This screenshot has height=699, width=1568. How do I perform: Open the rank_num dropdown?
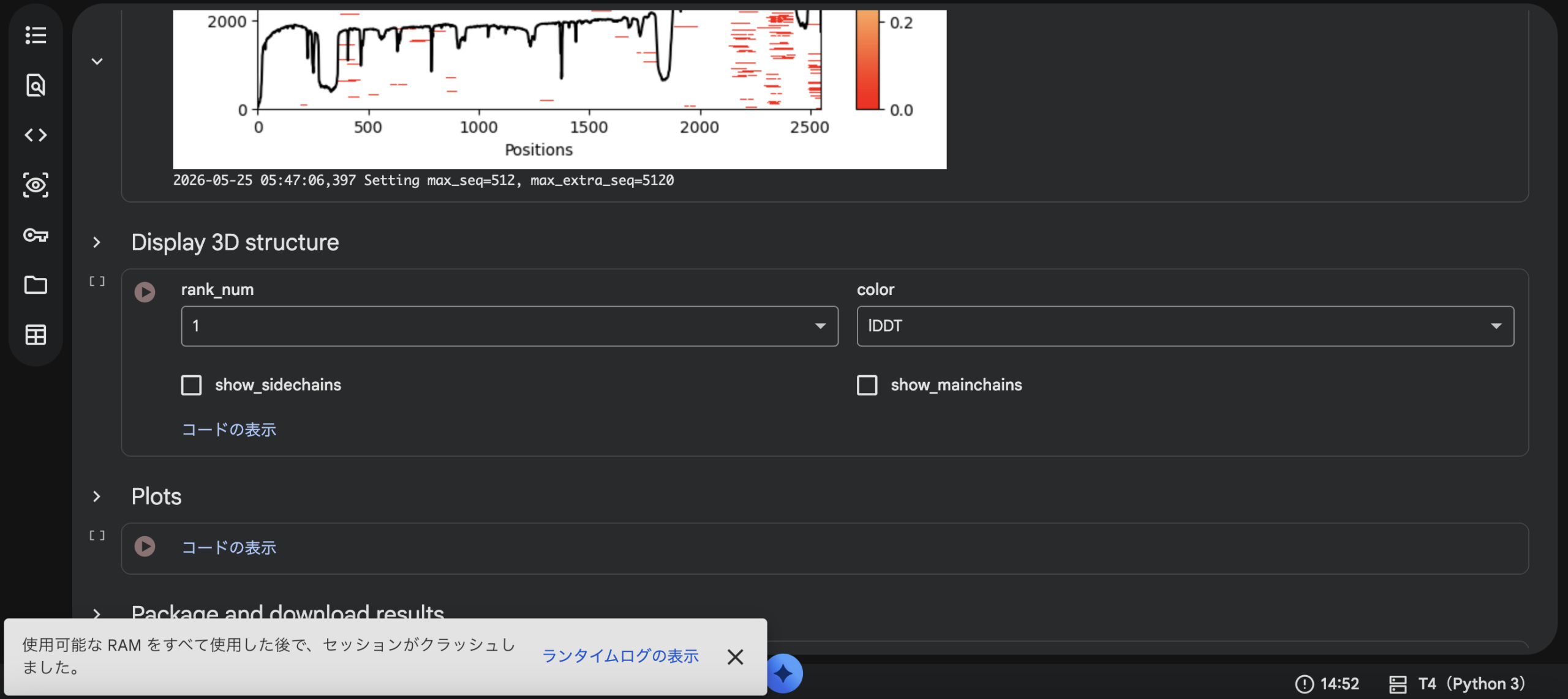(510, 326)
